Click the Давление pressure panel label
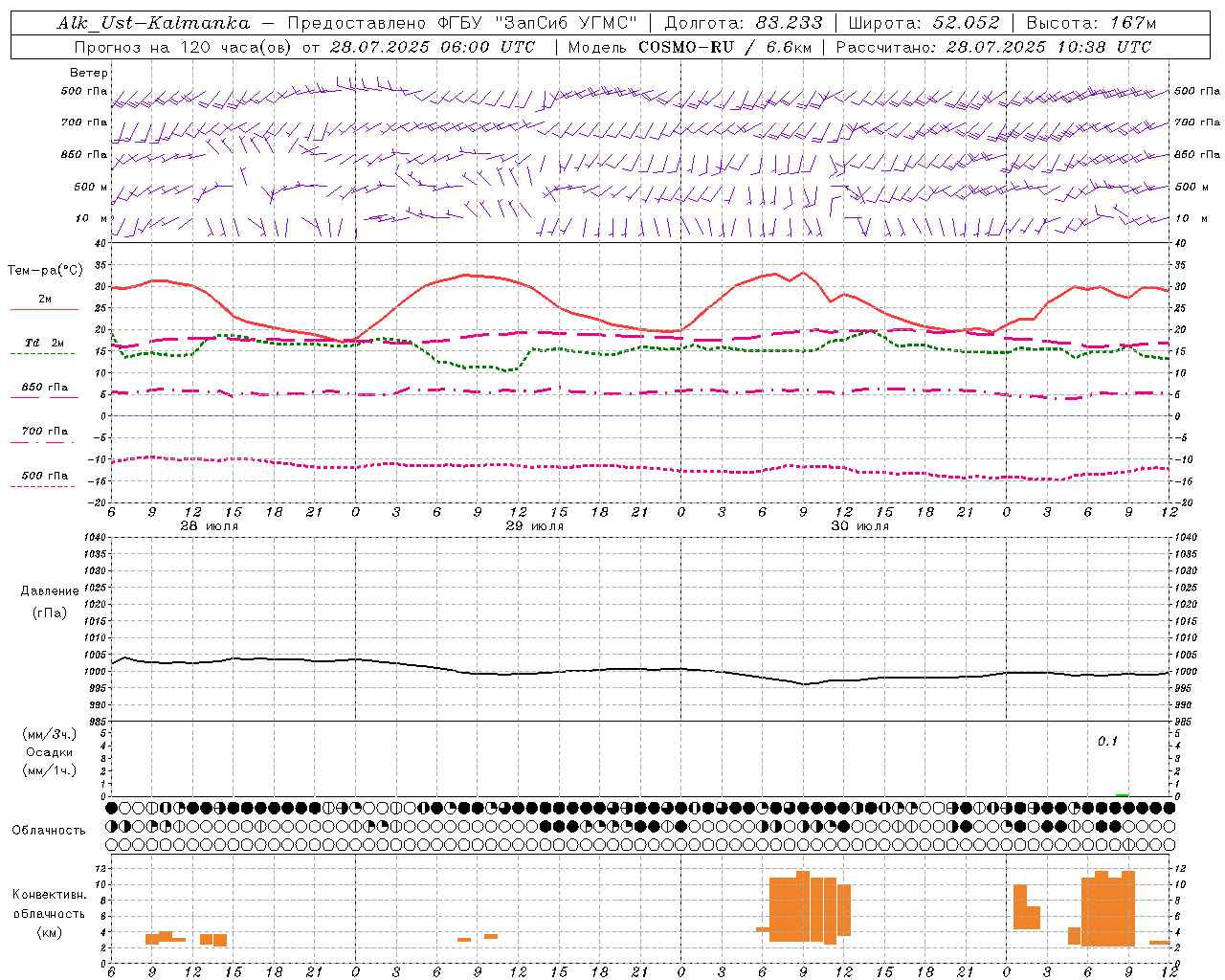 50,591
